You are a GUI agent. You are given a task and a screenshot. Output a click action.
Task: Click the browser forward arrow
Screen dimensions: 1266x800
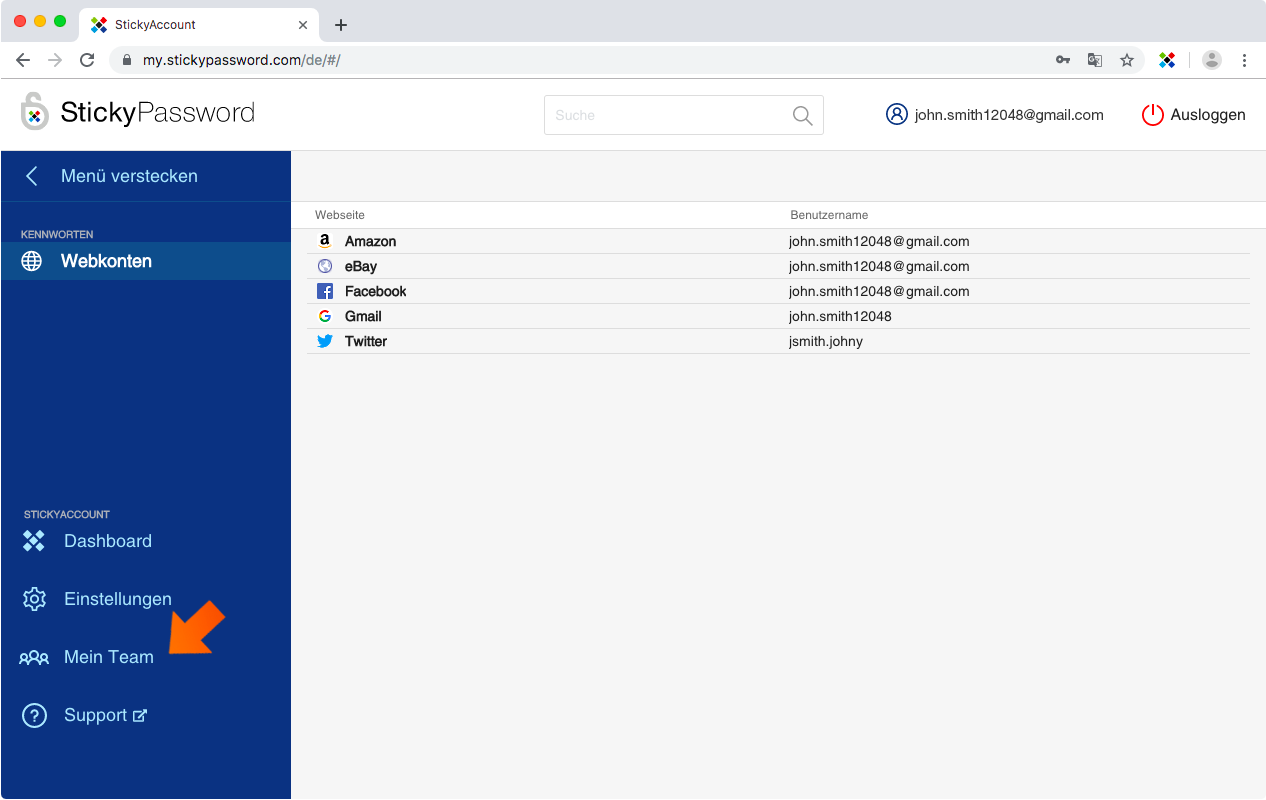click(x=55, y=60)
